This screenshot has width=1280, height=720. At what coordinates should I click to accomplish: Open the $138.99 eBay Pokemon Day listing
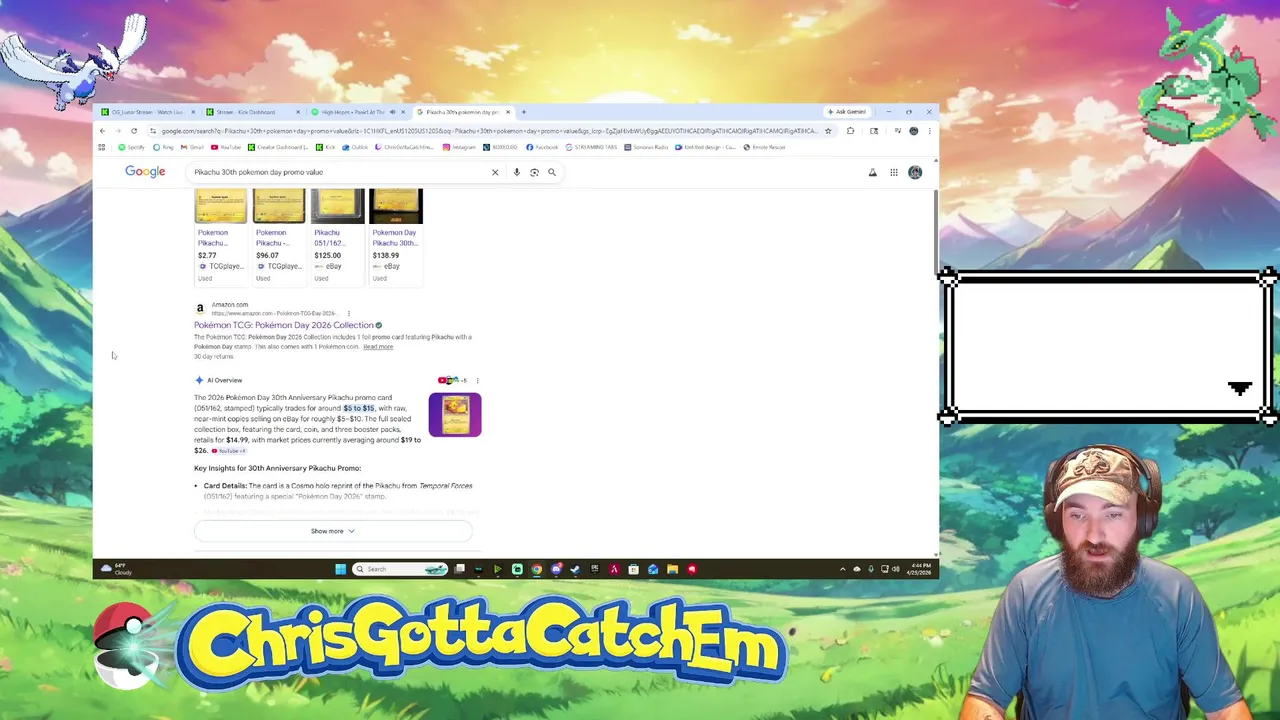pyautogui.click(x=396, y=236)
